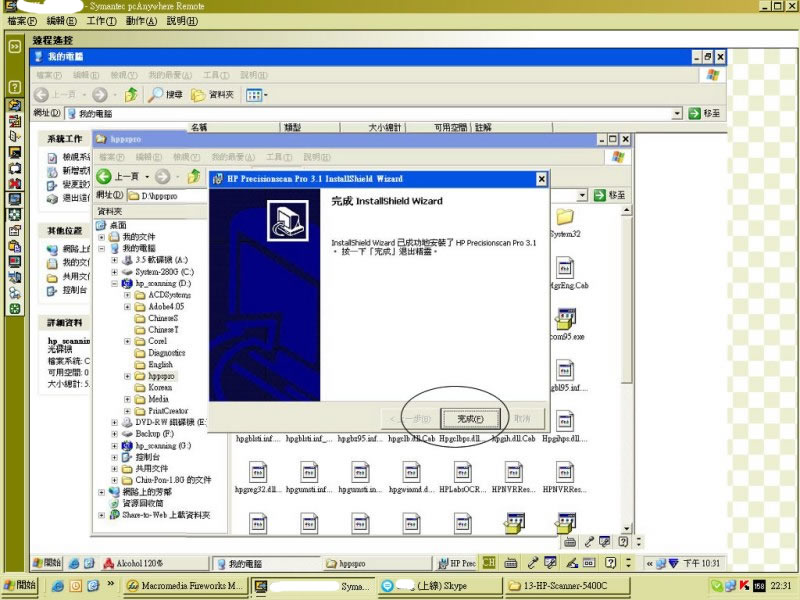The width and height of the screenshot is (800, 600).
Task: Open 13-HP-Scanner-5400C folder on local taskbar
Action: [566, 586]
